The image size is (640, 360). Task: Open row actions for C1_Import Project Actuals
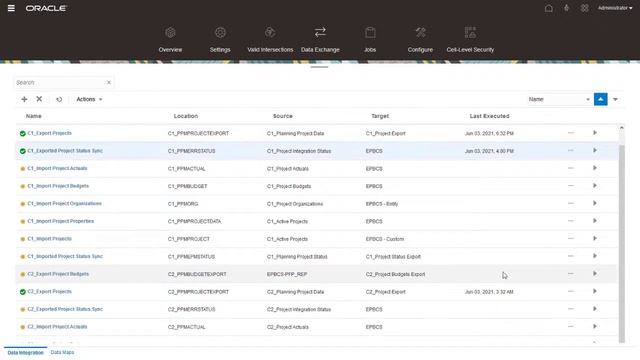[571, 168]
